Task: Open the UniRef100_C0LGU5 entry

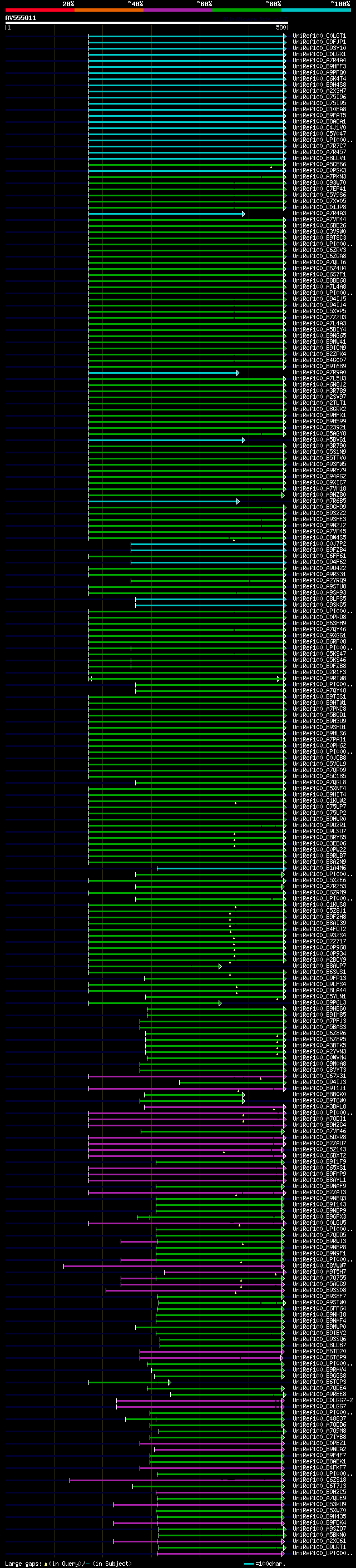Action: pos(319,1223)
